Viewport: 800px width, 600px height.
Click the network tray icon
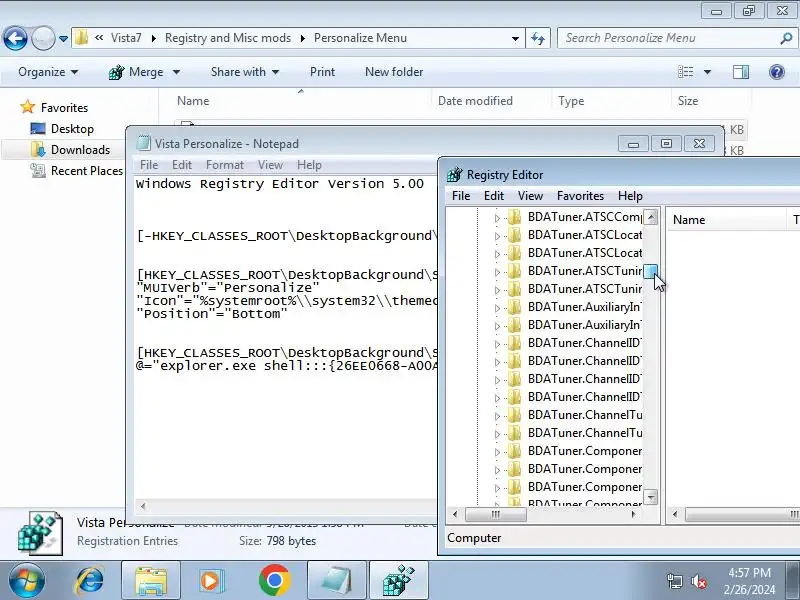click(x=674, y=581)
